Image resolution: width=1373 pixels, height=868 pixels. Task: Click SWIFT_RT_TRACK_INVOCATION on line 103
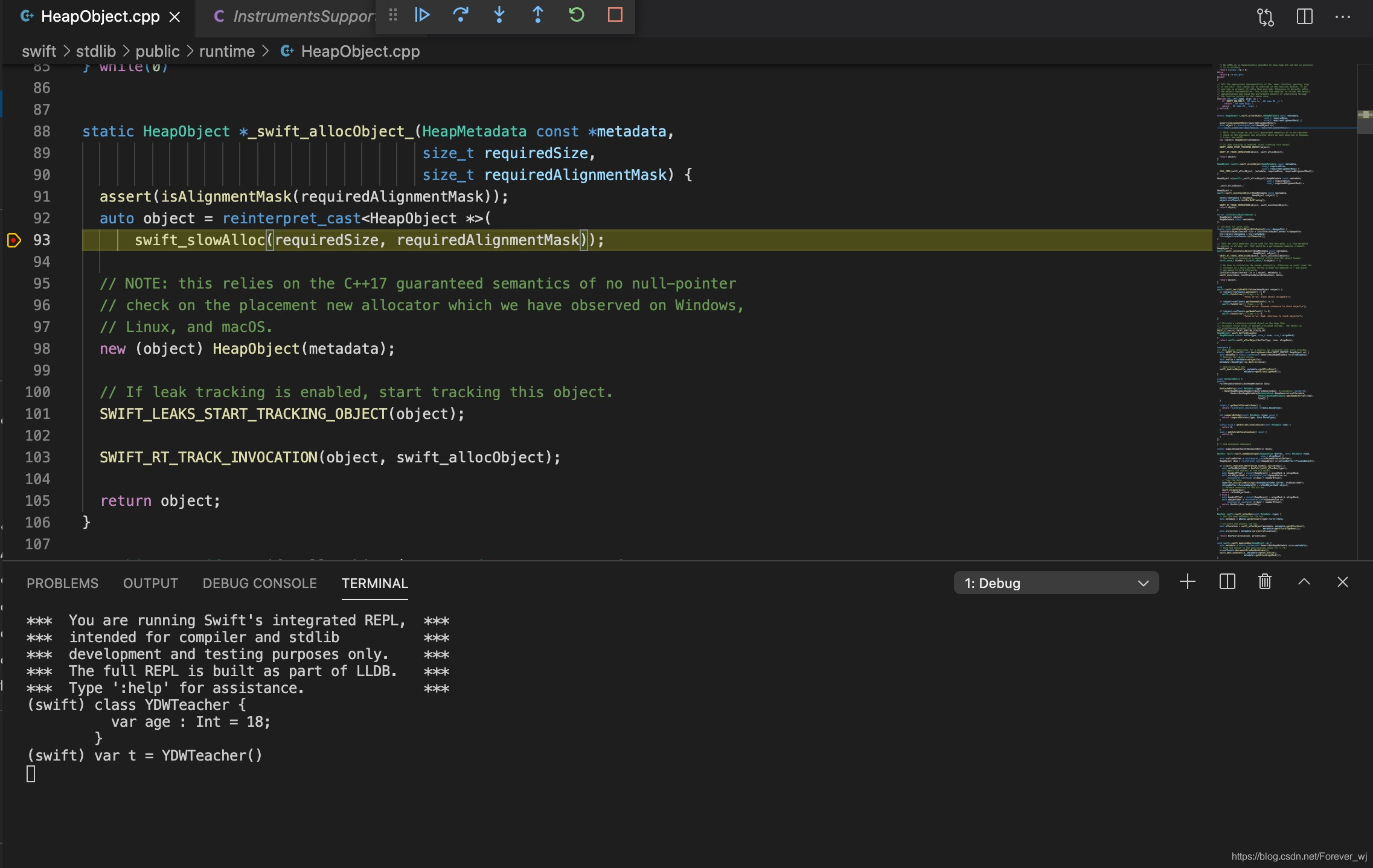point(209,458)
